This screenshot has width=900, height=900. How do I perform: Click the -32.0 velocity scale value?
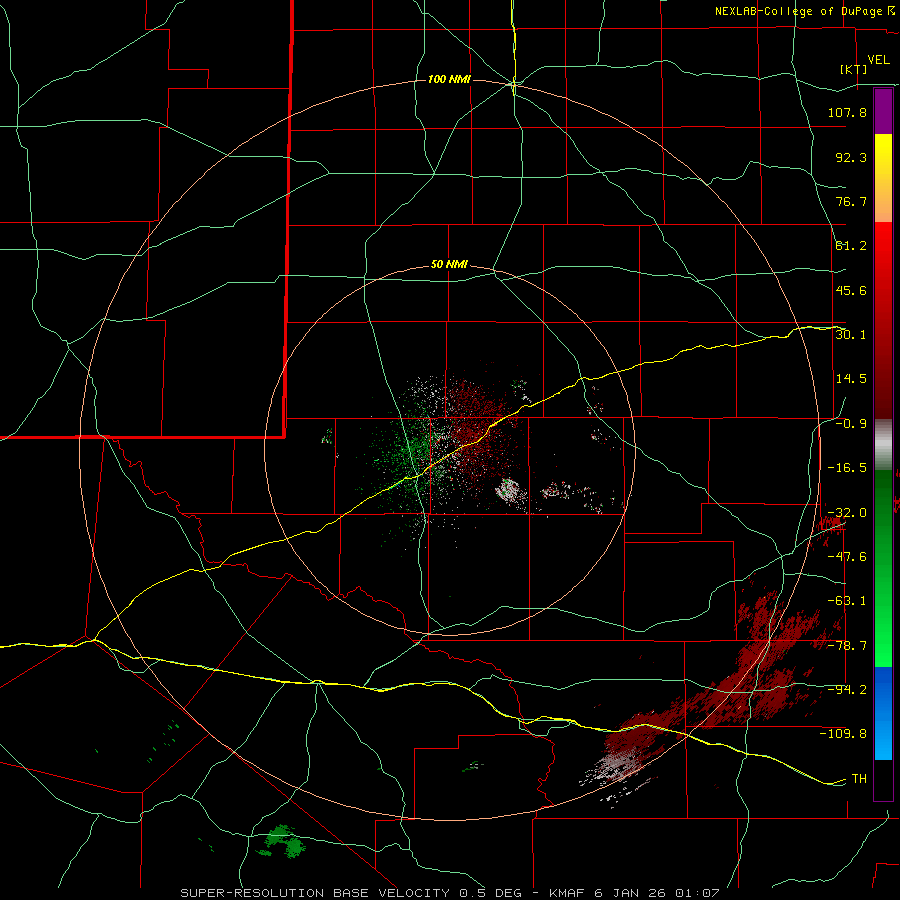847,513
